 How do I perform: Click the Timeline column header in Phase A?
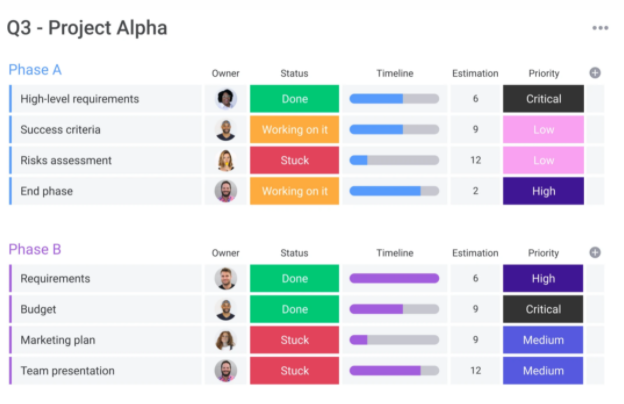[x=394, y=73]
